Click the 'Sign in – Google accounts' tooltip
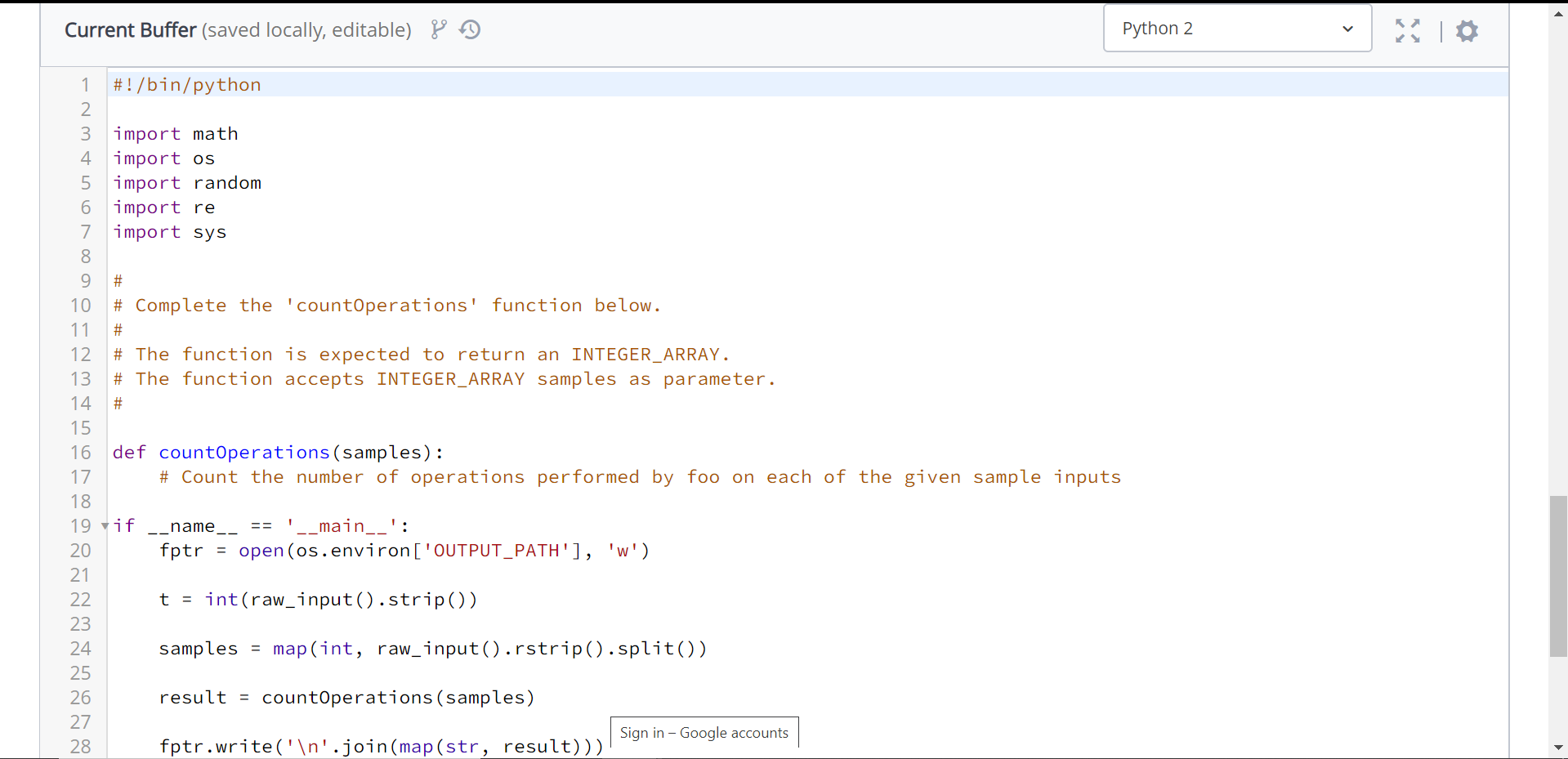Image resolution: width=1568 pixels, height=759 pixels. [704, 733]
